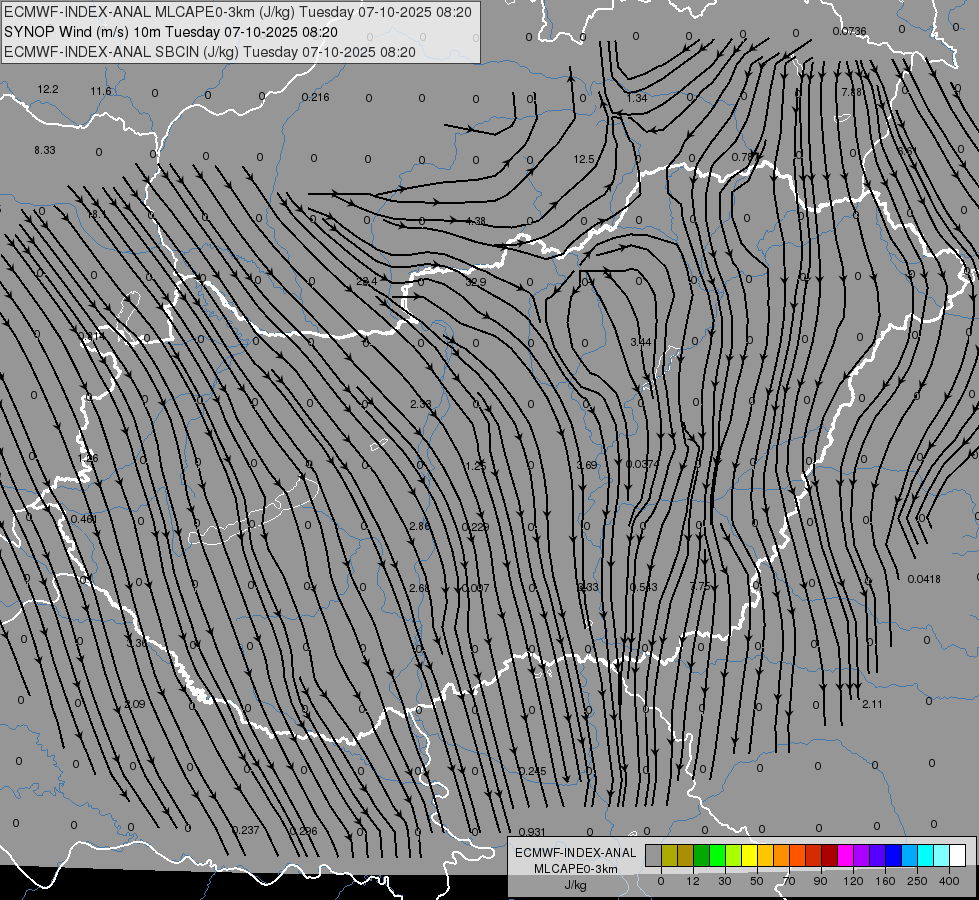Image resolution: width=979 pixels, height=900 pixels.
Task: Click the legend tick label 400
Action: [x=949, y=881]
